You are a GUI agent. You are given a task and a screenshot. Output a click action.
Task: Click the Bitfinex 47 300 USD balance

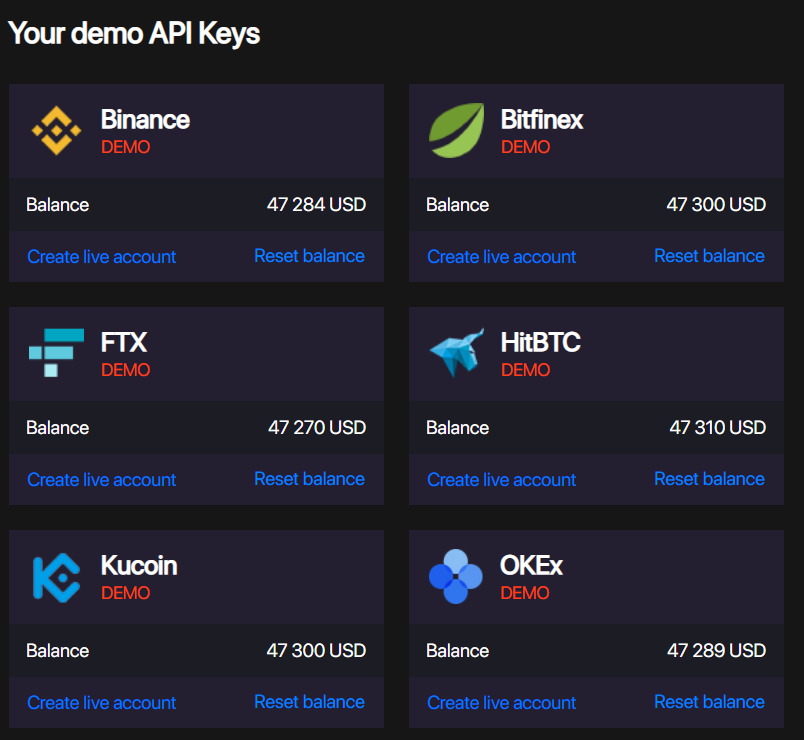[x=716, y=205]
